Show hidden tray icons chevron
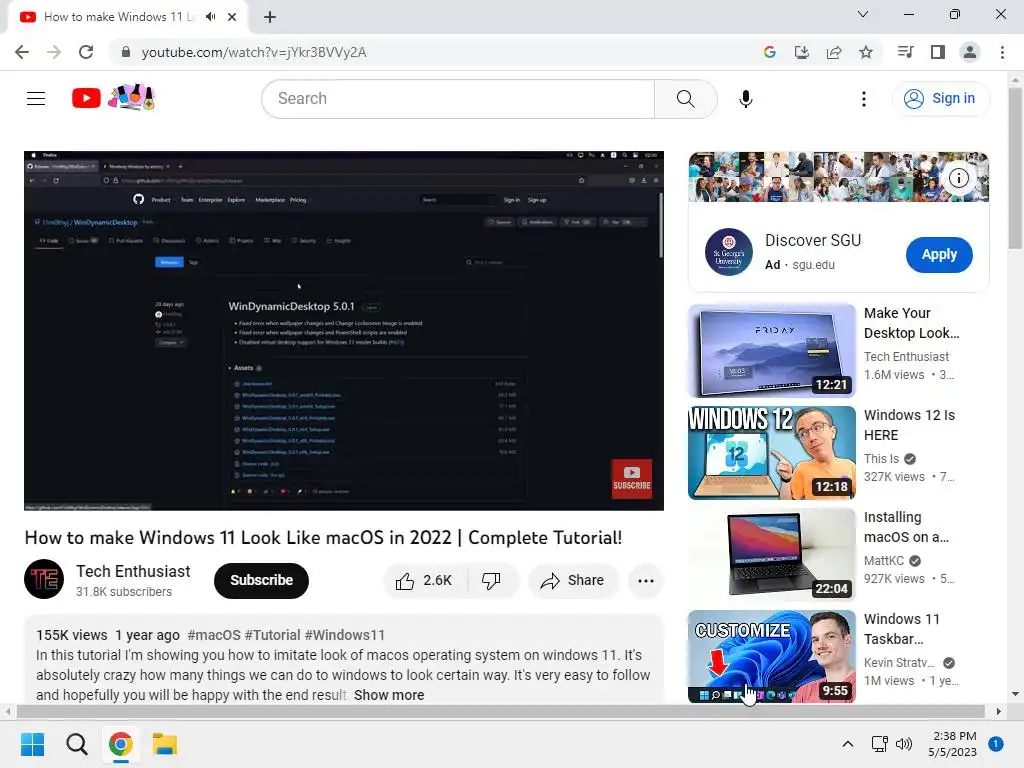 point(848,744)
